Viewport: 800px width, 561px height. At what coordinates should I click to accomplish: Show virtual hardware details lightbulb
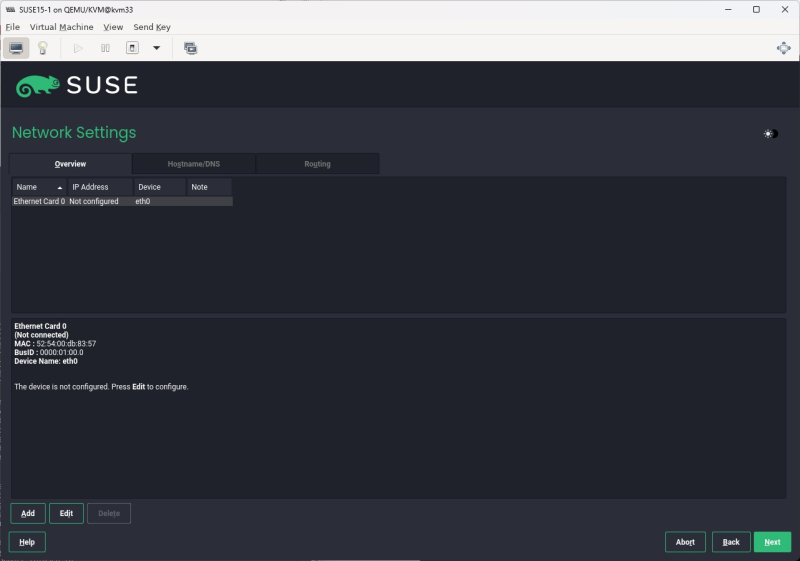click(43, 48)
